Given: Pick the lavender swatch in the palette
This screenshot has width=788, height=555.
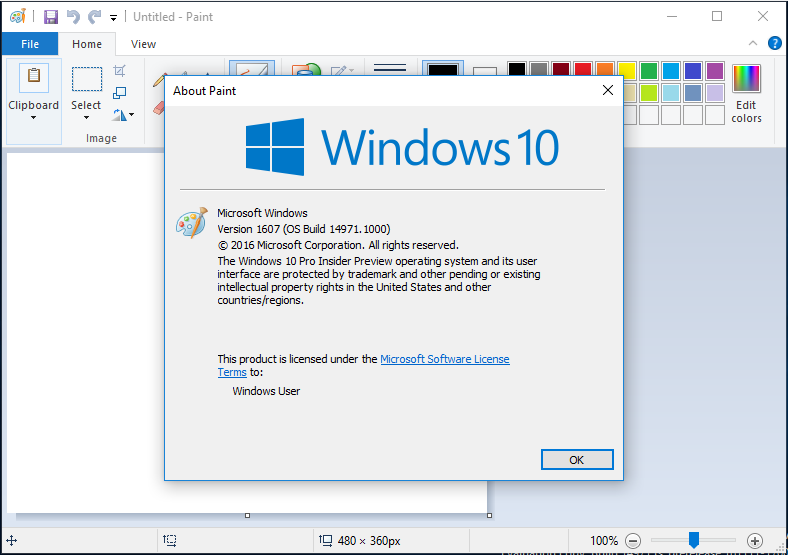Looking at the screenshot, I should point(715,93).
